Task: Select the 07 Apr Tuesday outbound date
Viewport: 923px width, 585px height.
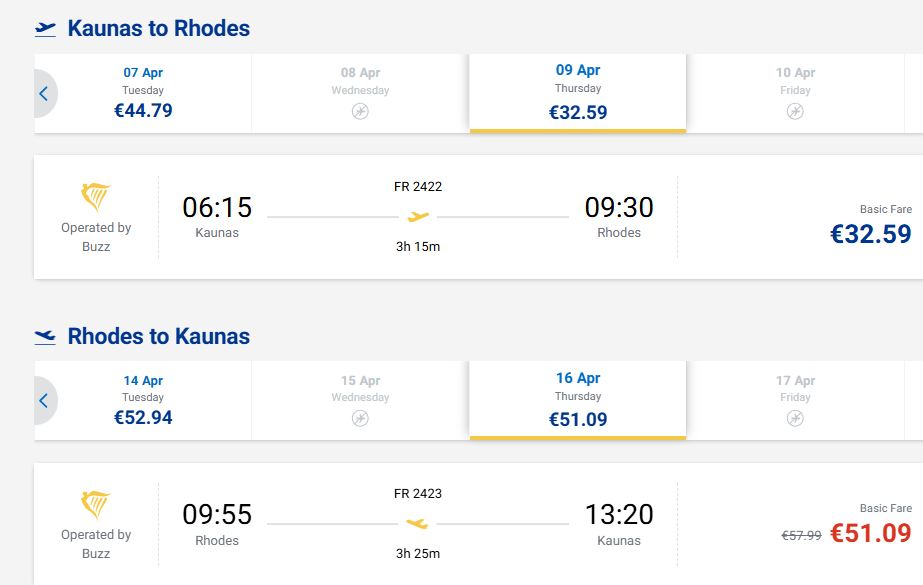Action: pyautogui.click(x=143, y=92)
